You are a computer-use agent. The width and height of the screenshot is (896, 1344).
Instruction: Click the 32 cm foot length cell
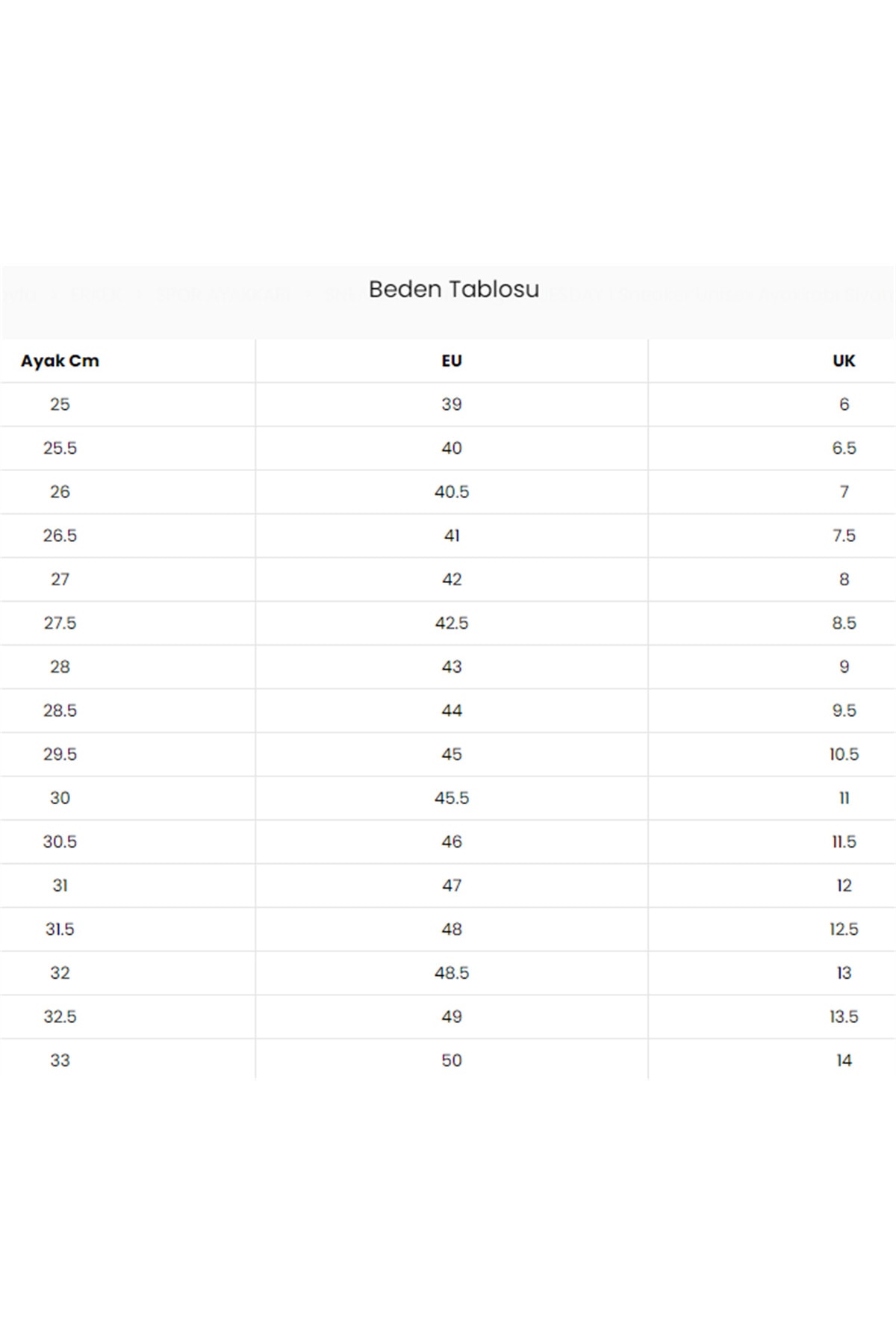click(x=60, y=973)
